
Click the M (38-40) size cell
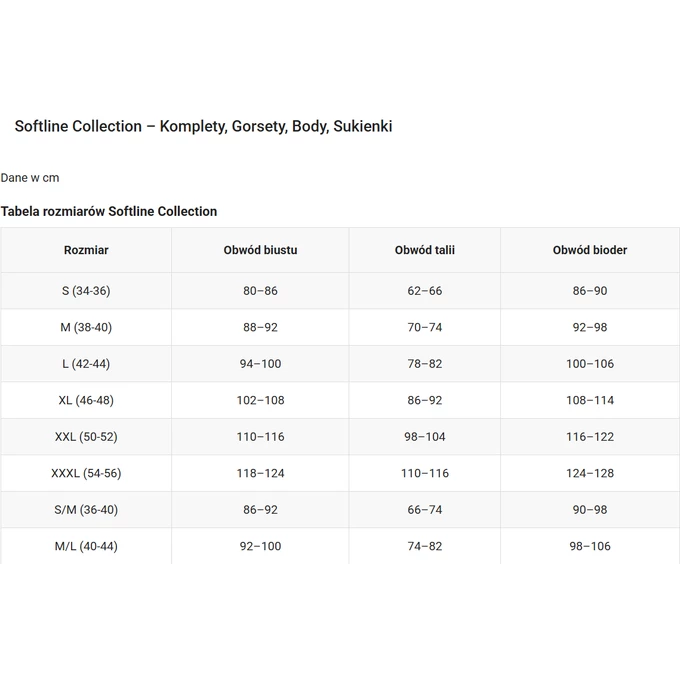[x=86, y=327]
